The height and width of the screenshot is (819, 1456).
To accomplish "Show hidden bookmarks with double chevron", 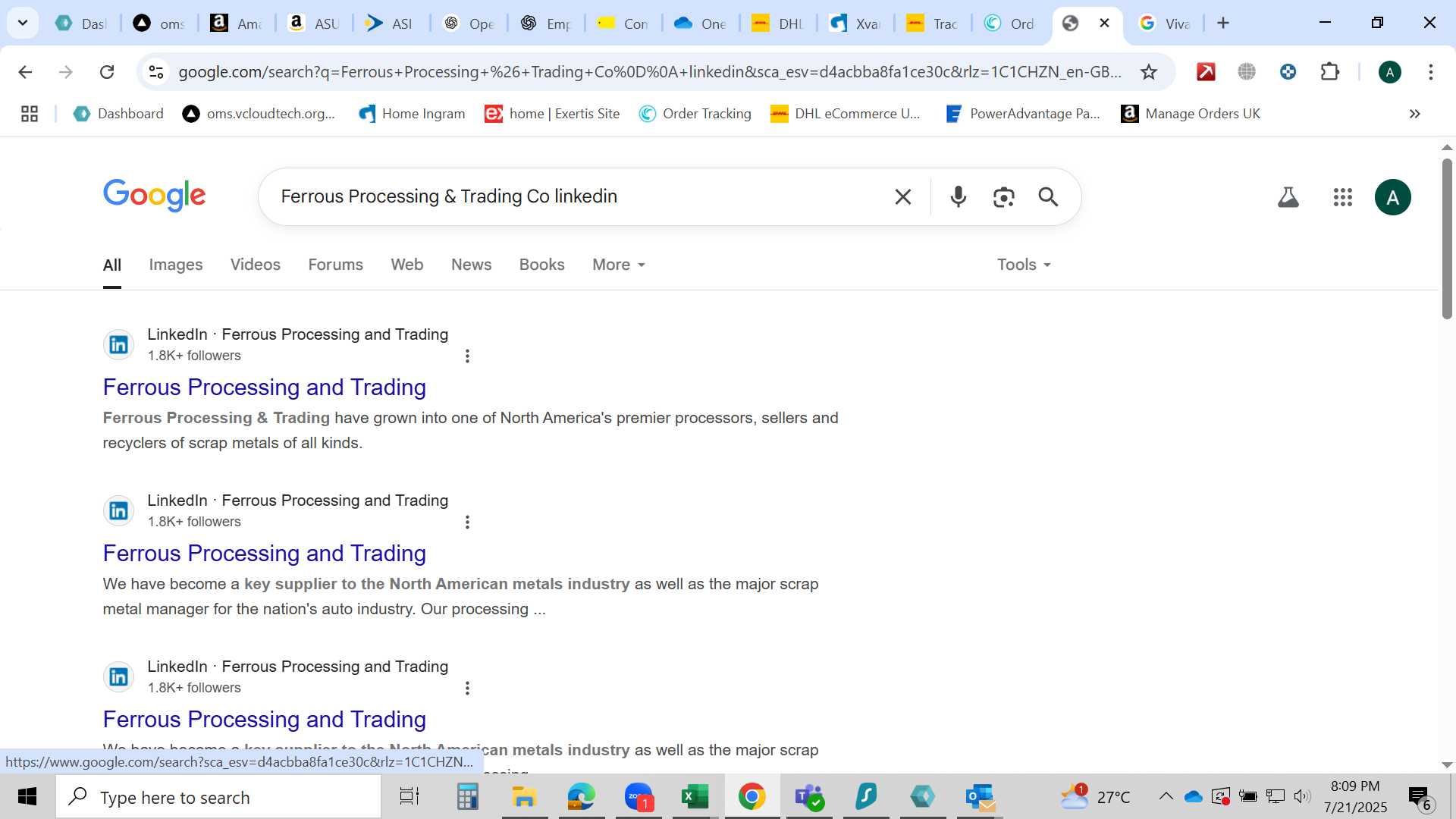I will click(1414, 114).
